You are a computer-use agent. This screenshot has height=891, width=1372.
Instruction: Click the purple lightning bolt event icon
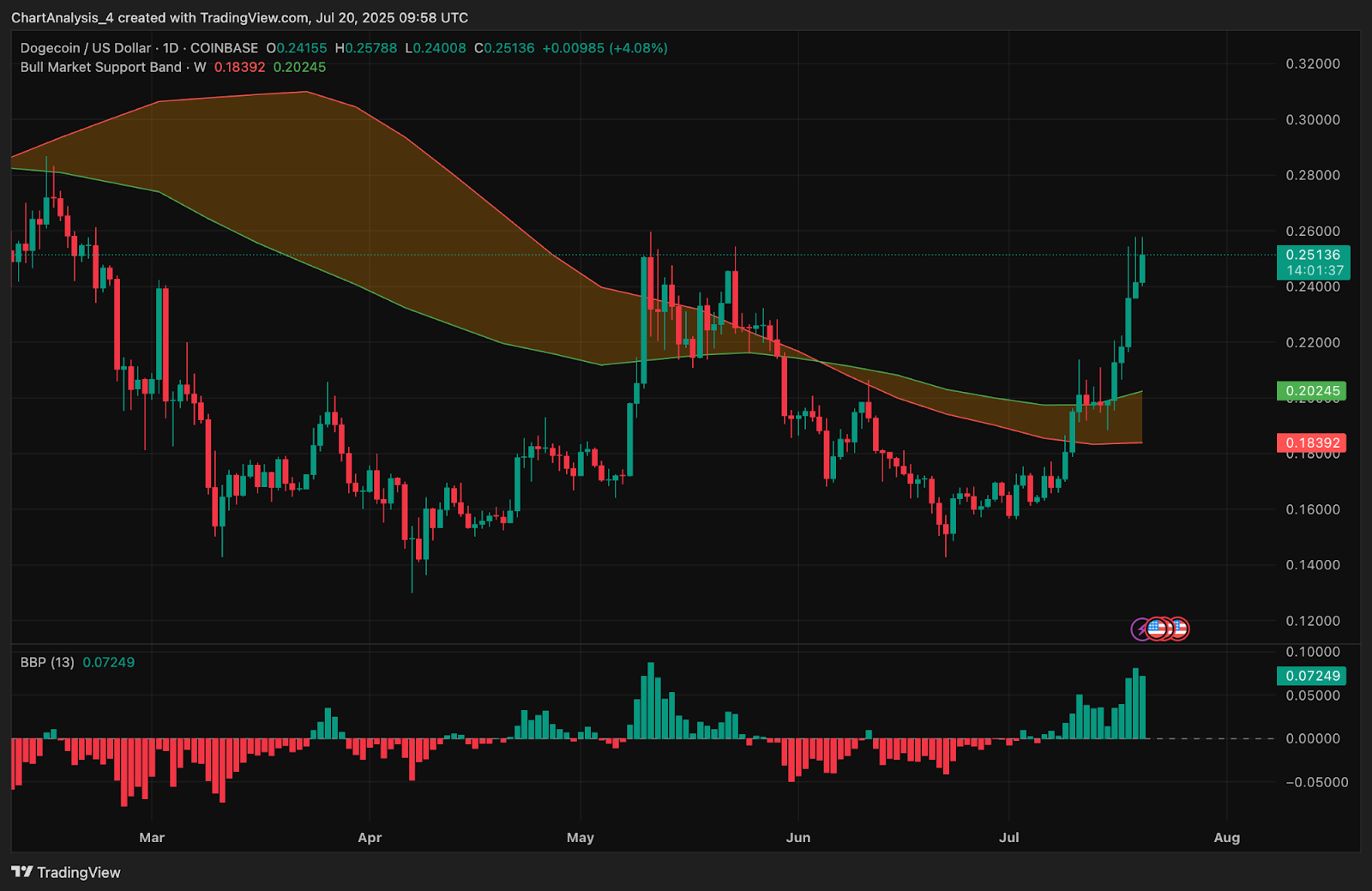[x=1140, y=629]
